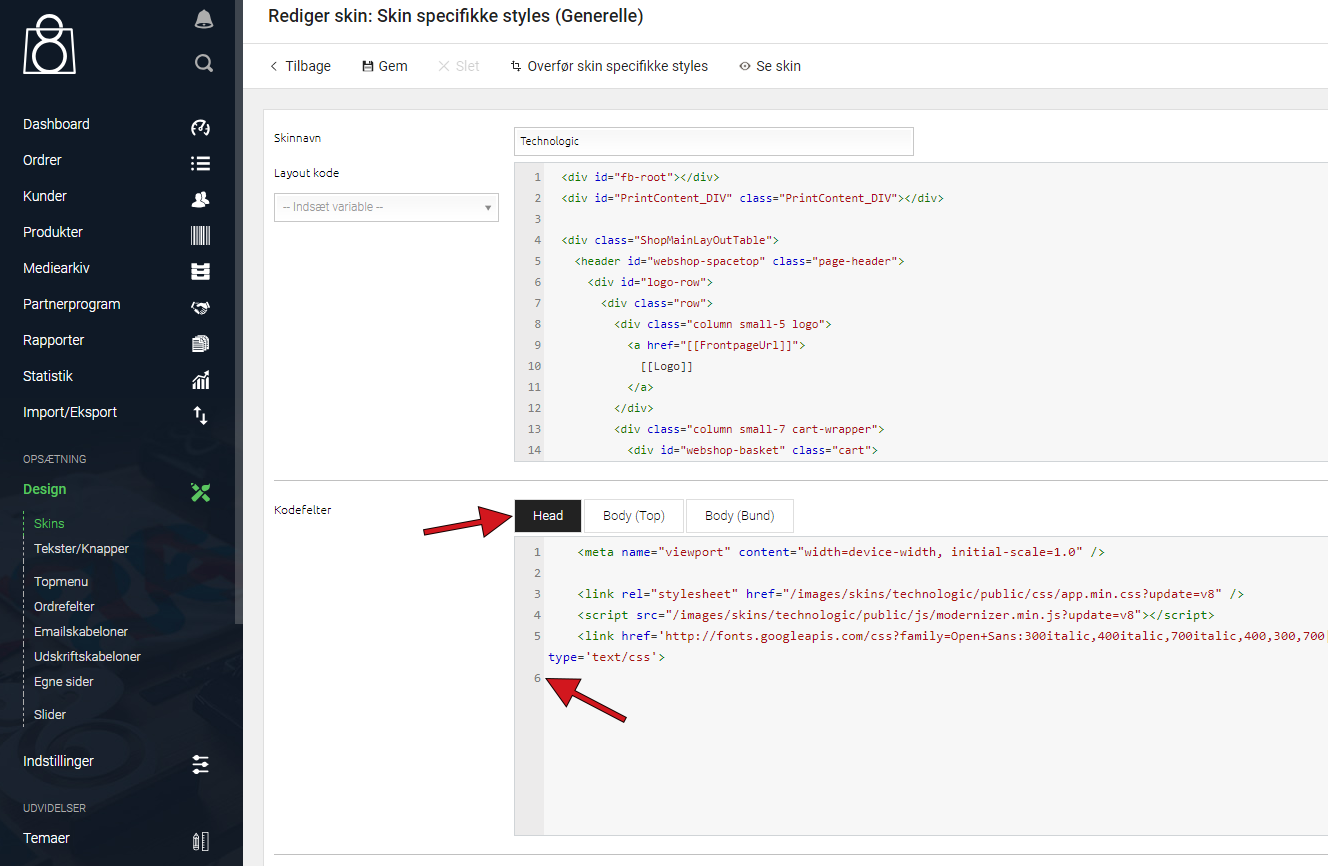
Task: Go back using the Tilbage button
Action: pyautogui.click(x=300, y=66)
